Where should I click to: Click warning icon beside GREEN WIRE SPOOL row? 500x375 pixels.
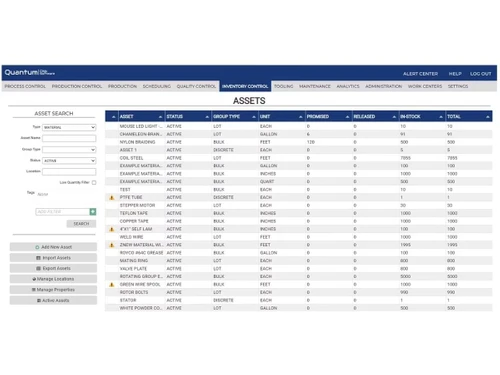tap(112, 285)
